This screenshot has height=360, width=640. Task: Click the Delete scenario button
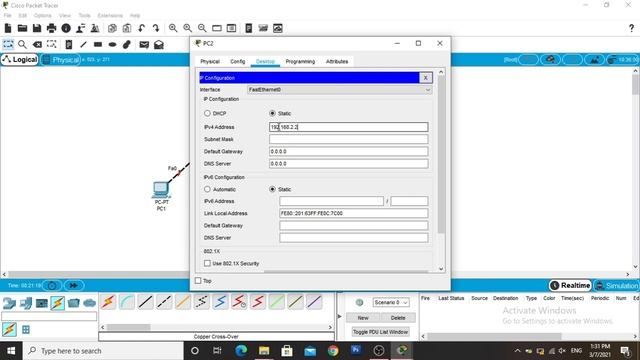(x=398, y=318)
